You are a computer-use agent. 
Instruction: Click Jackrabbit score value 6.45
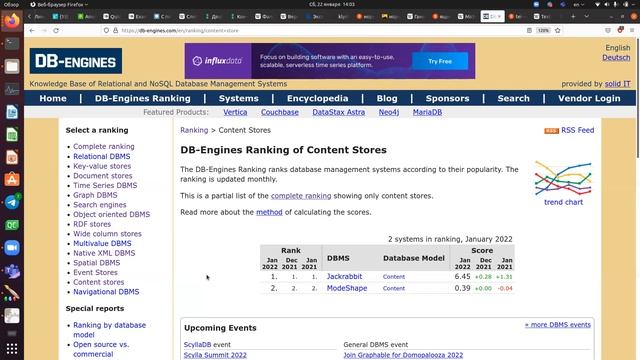[x=462, y=276]
